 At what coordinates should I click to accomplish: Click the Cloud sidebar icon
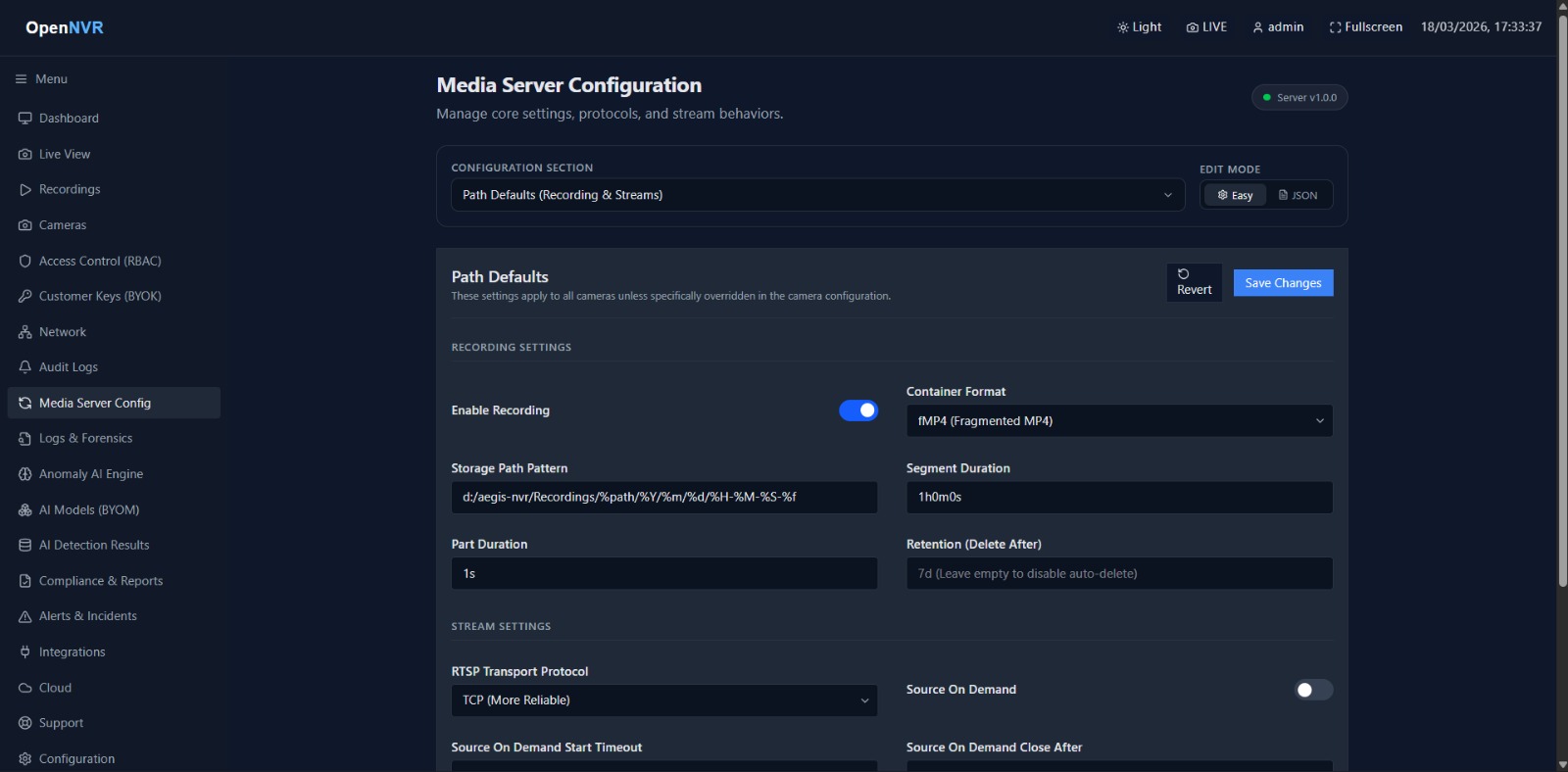[25, 688]
